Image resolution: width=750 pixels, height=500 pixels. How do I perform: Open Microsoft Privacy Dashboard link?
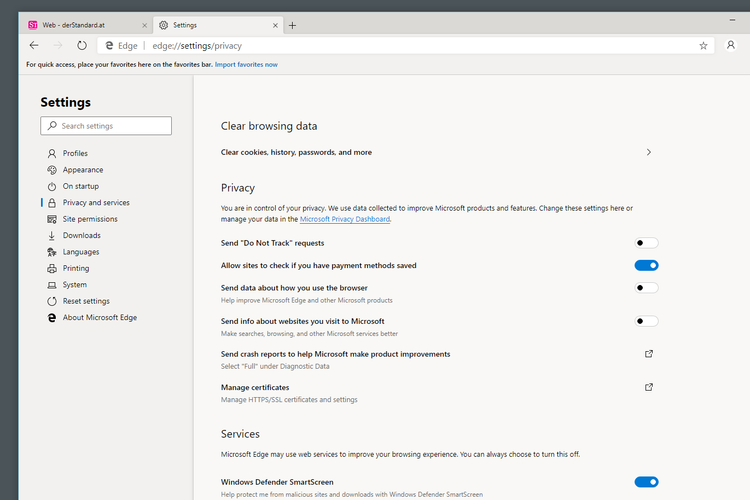pyautogui.click(x=345, y=219)
